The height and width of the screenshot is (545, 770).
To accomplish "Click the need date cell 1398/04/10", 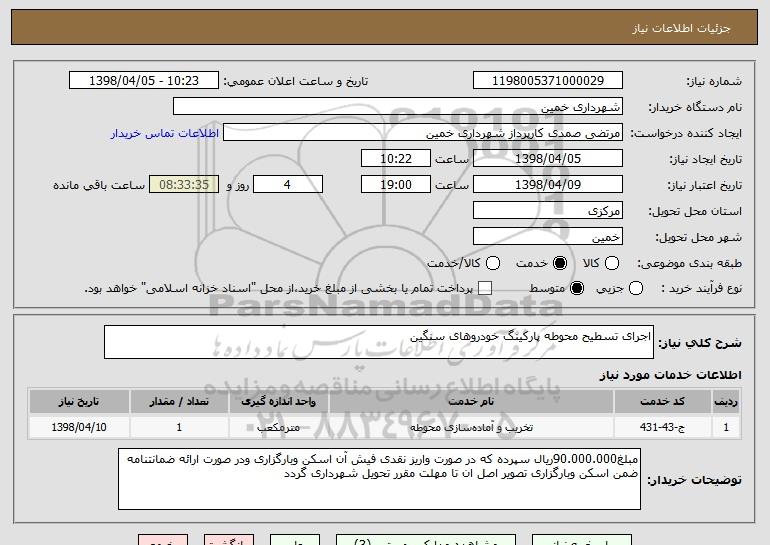I will pyautogui.click(x=79, y=427).
